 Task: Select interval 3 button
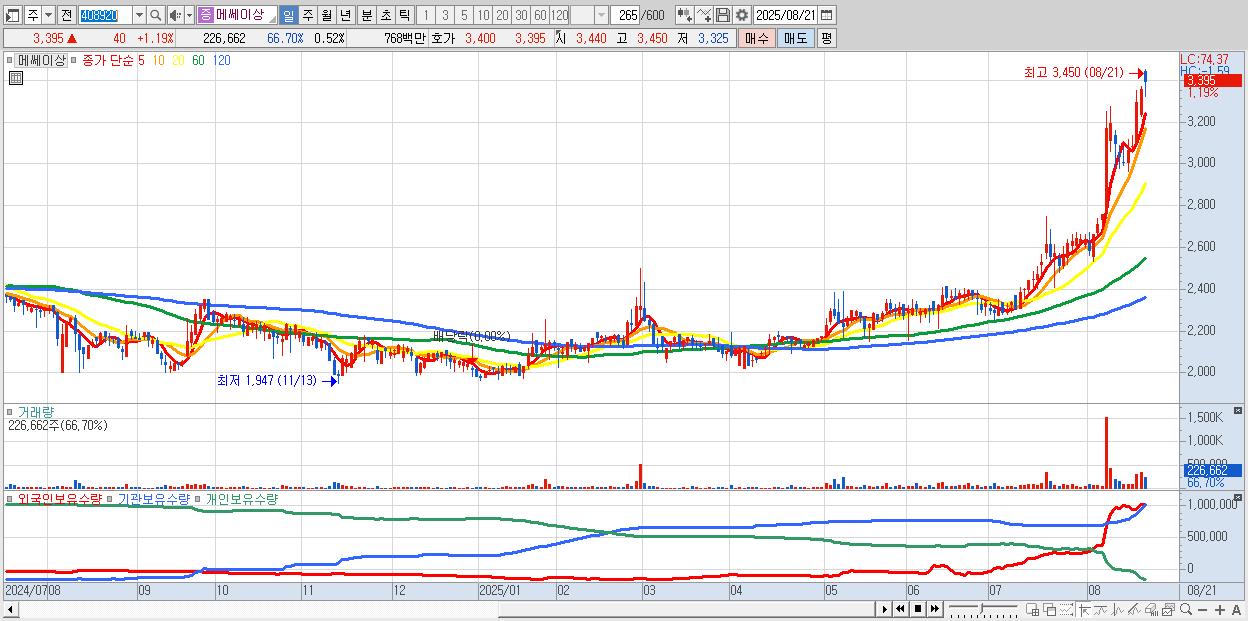[x=445, y=15]
